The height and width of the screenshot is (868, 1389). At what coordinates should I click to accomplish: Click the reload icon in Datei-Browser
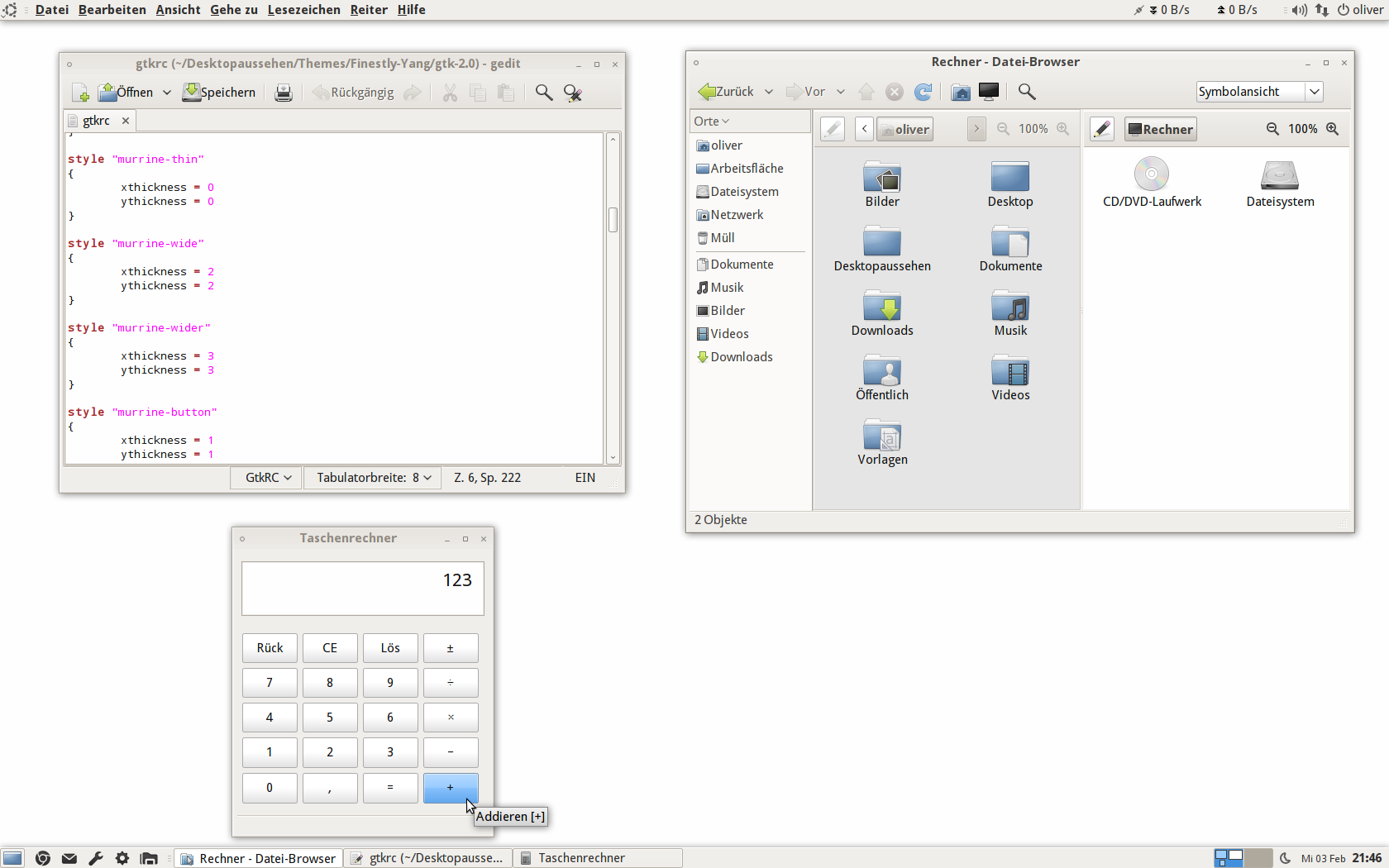(x=924, y=92)
